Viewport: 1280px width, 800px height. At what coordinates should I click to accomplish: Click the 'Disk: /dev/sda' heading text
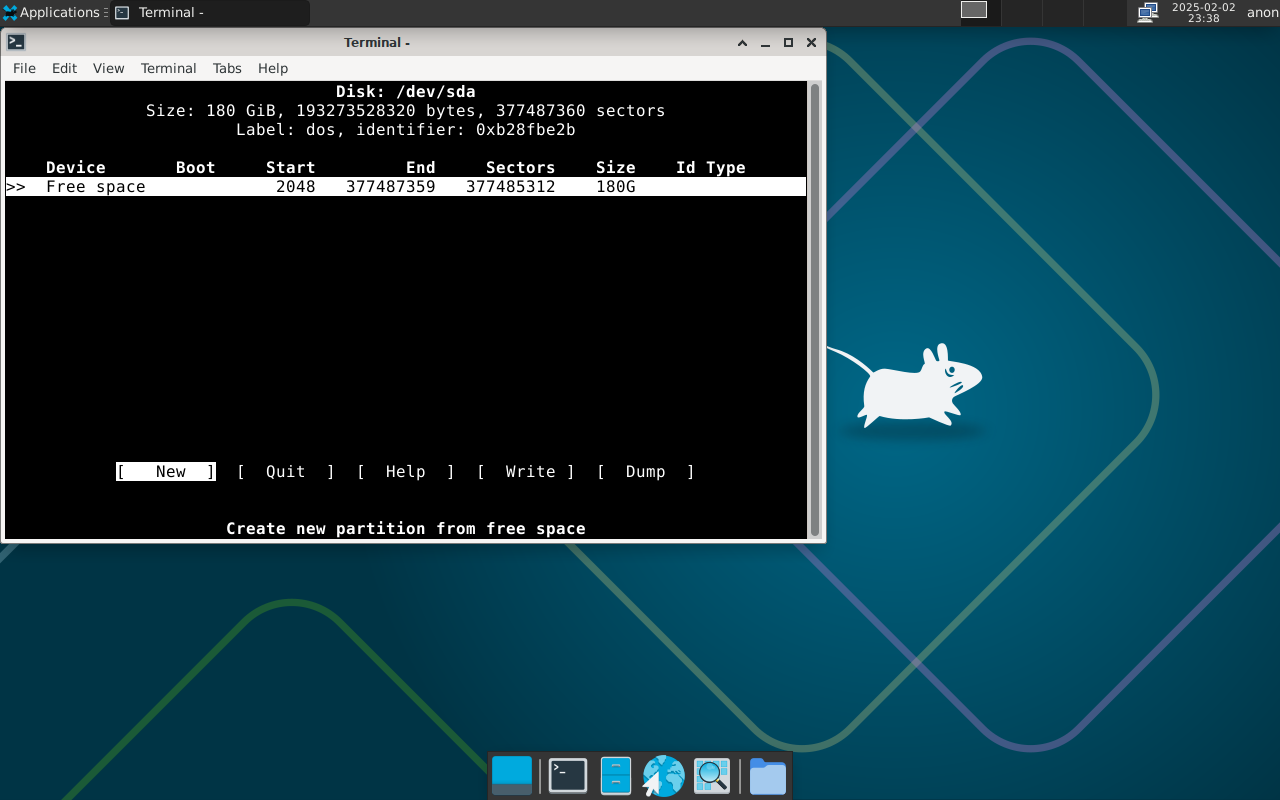[x=406, y=92]
